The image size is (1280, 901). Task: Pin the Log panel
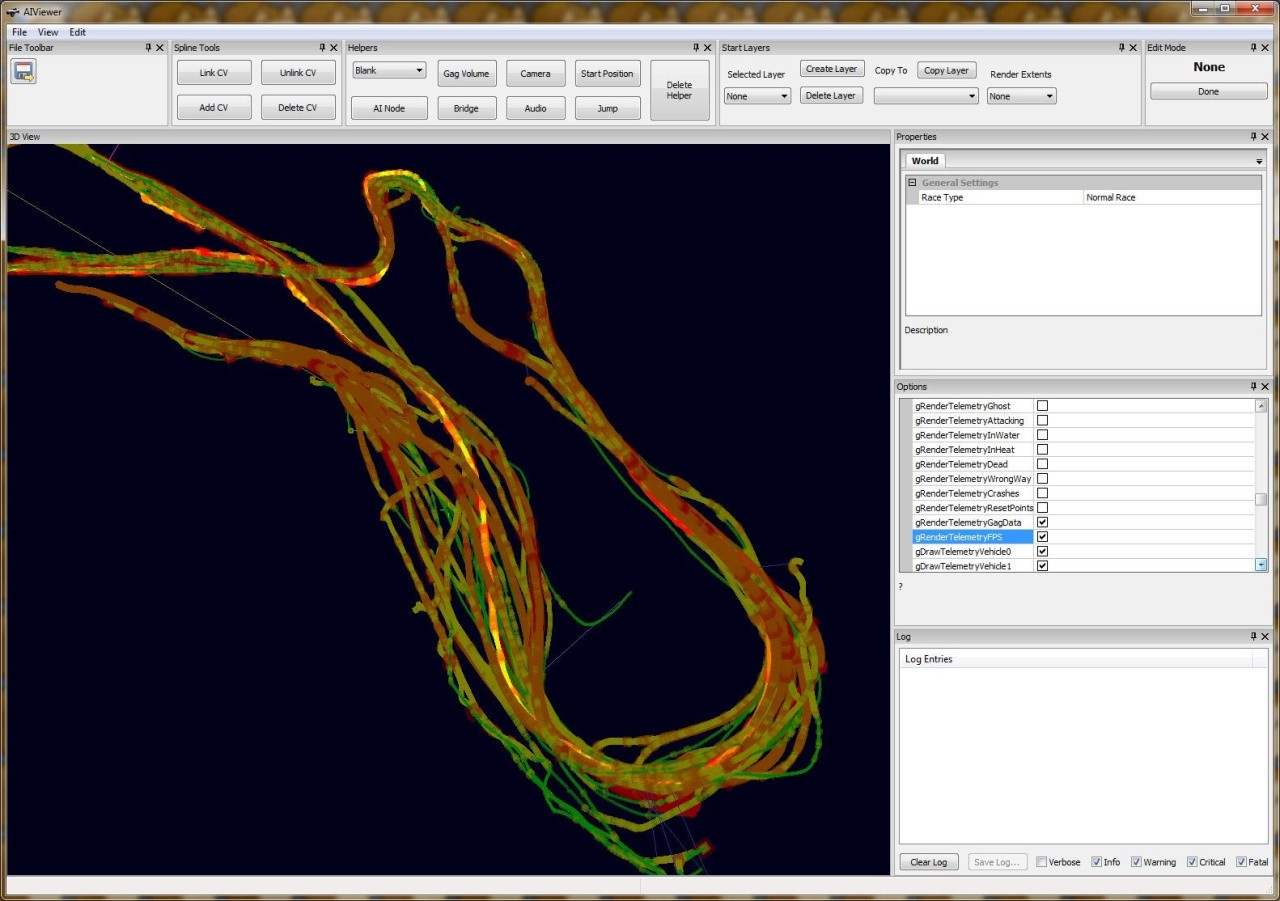click(1253, 636)
